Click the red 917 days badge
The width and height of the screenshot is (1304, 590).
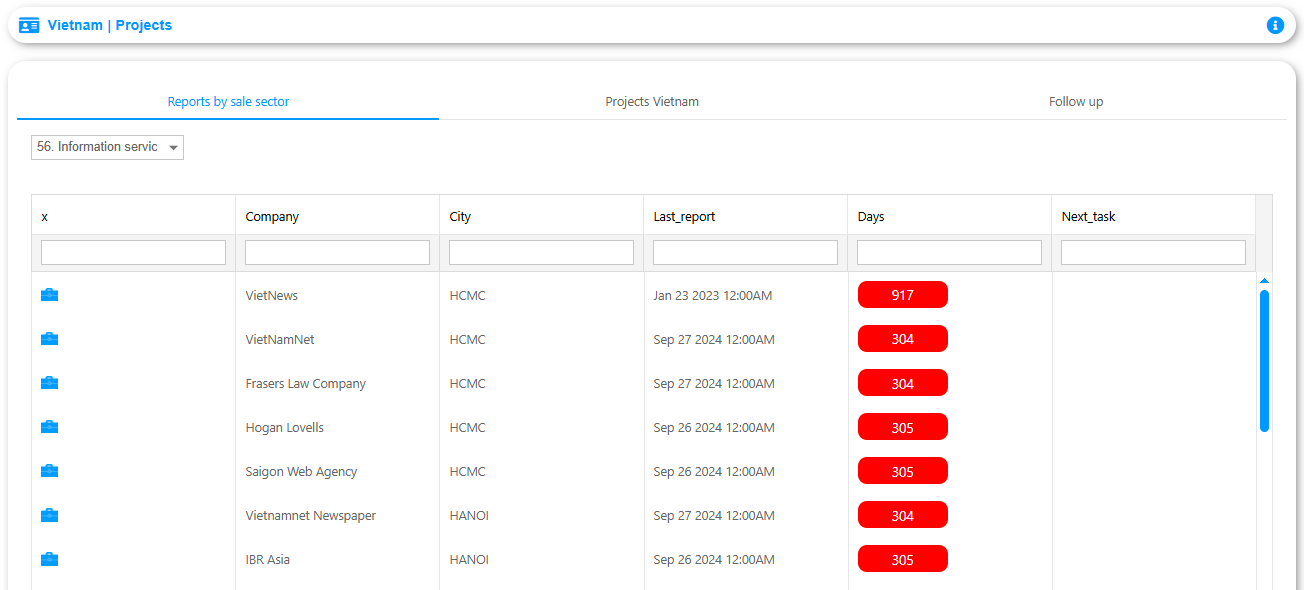[x=902, y=295]
